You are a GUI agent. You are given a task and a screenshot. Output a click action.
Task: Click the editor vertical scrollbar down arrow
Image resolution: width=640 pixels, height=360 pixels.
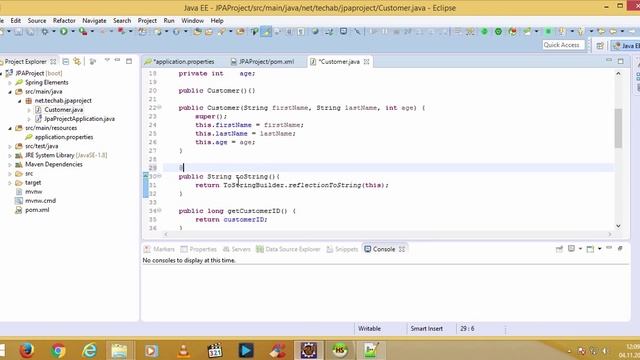tap(618, 226)
